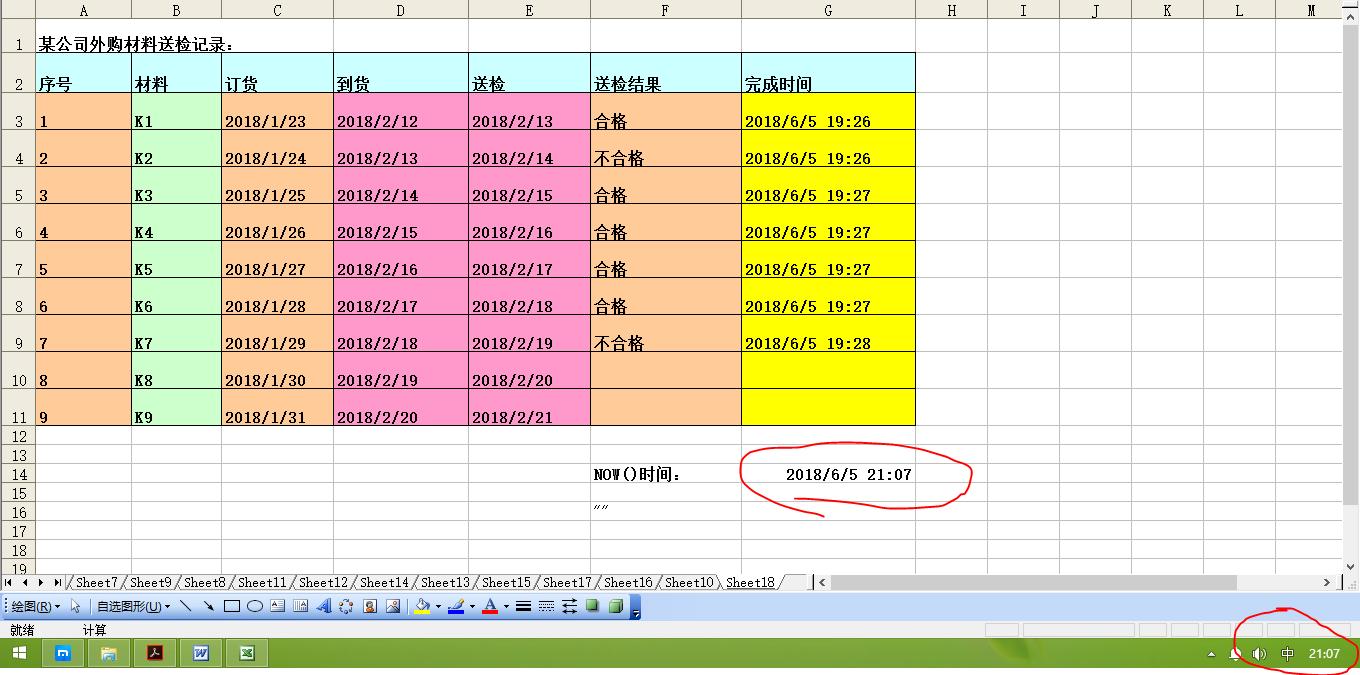Select the cell showing NOW()时间 value
Viewport: 1360px width, 675px height.
pos(828,474)
